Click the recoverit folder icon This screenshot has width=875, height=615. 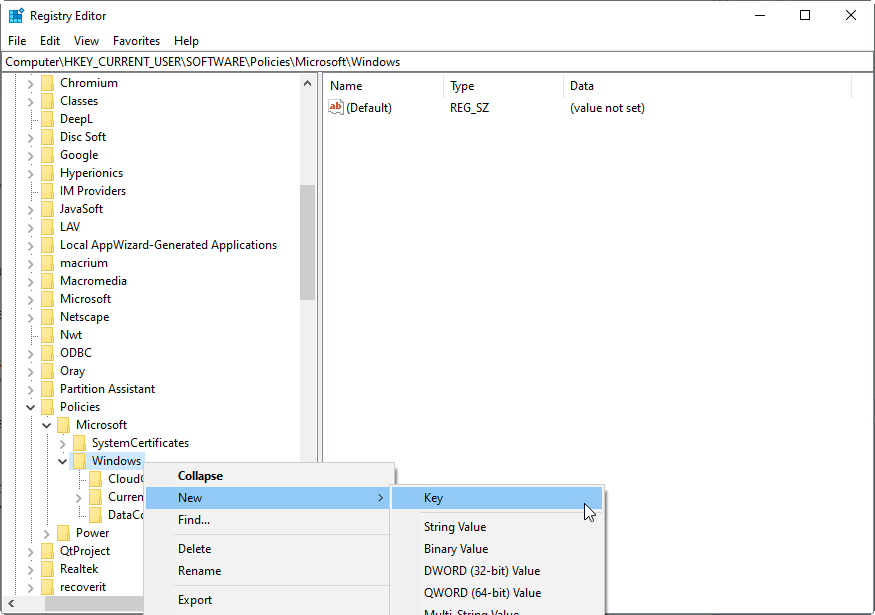click(47, 587)
